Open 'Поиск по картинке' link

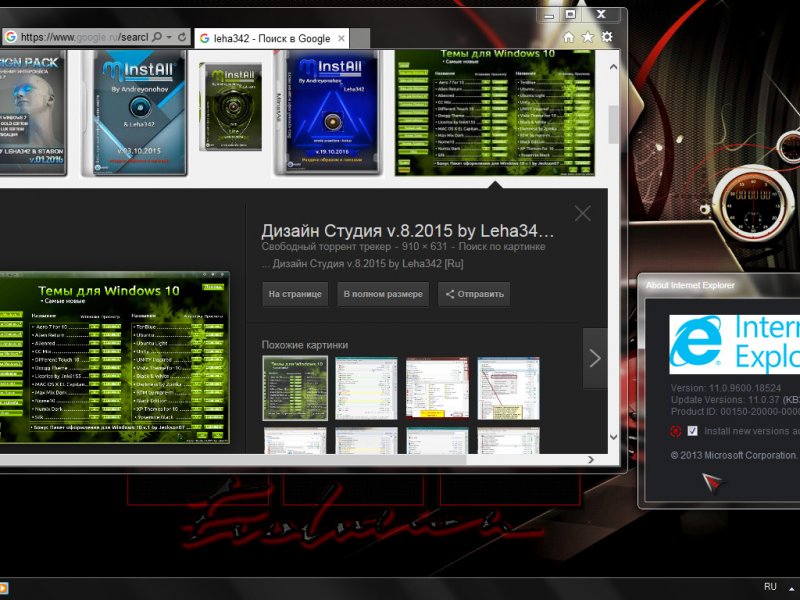[x=502, y=247]
